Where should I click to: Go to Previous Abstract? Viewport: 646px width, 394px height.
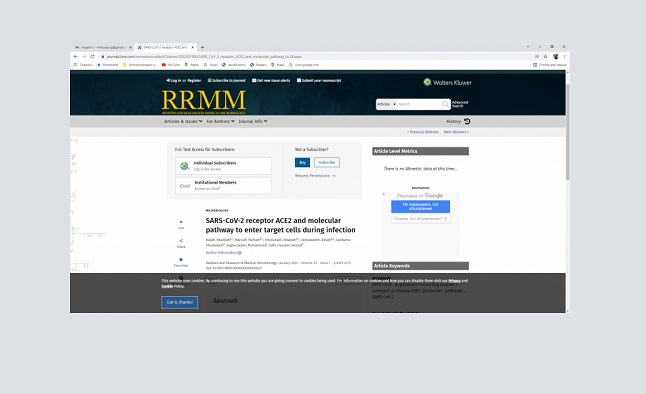click(x=423, y=132)
